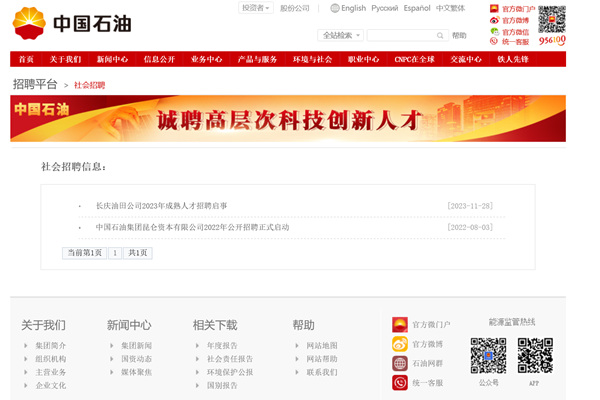Open the CNPC在全球 navigation menu
This screenshot has height=400, width=600.
[414, 59]
